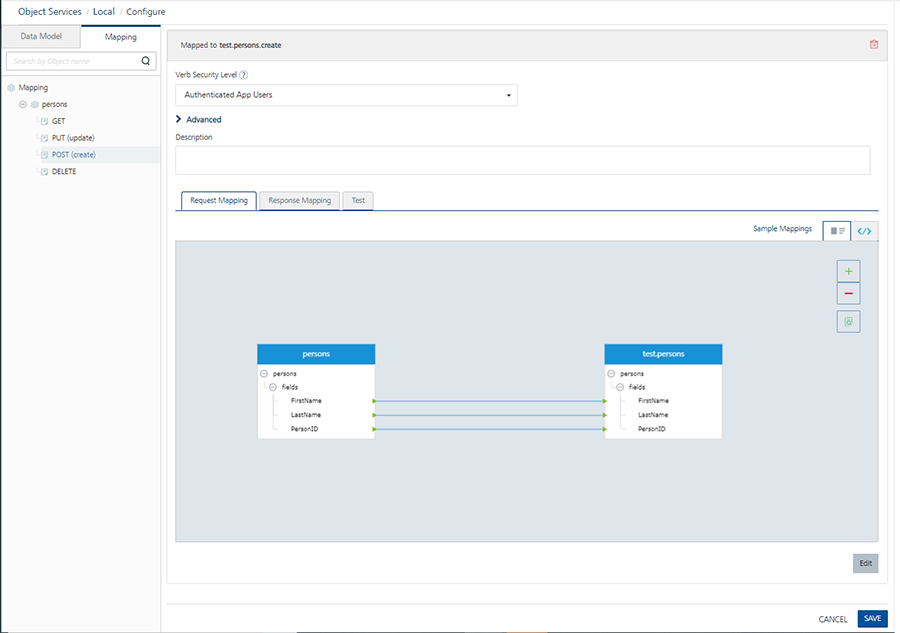Open the Response Mapping tab

[x=299, y=201]
